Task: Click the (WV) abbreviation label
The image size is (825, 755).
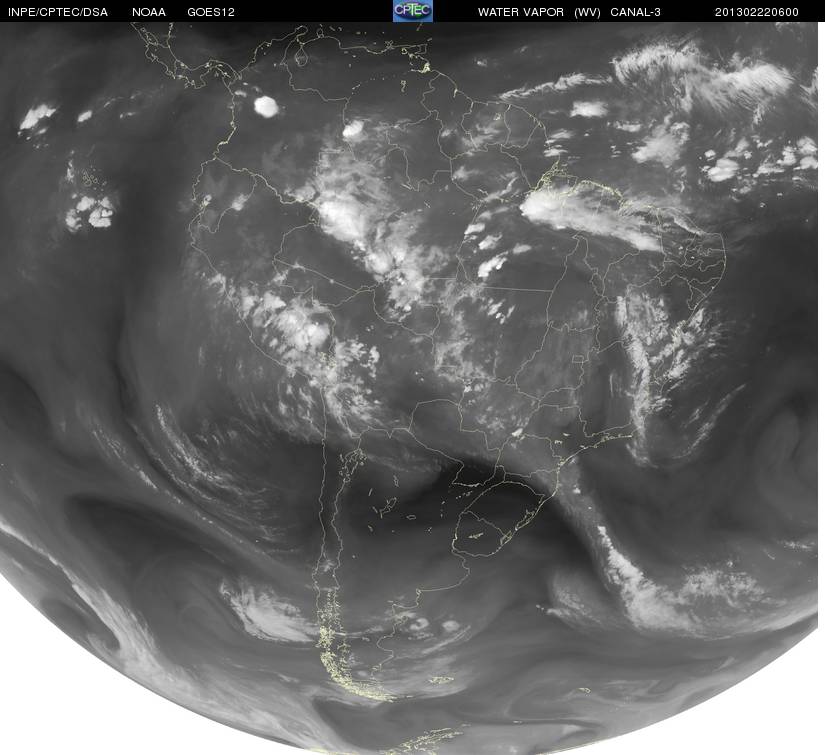Action: (587, 12)
